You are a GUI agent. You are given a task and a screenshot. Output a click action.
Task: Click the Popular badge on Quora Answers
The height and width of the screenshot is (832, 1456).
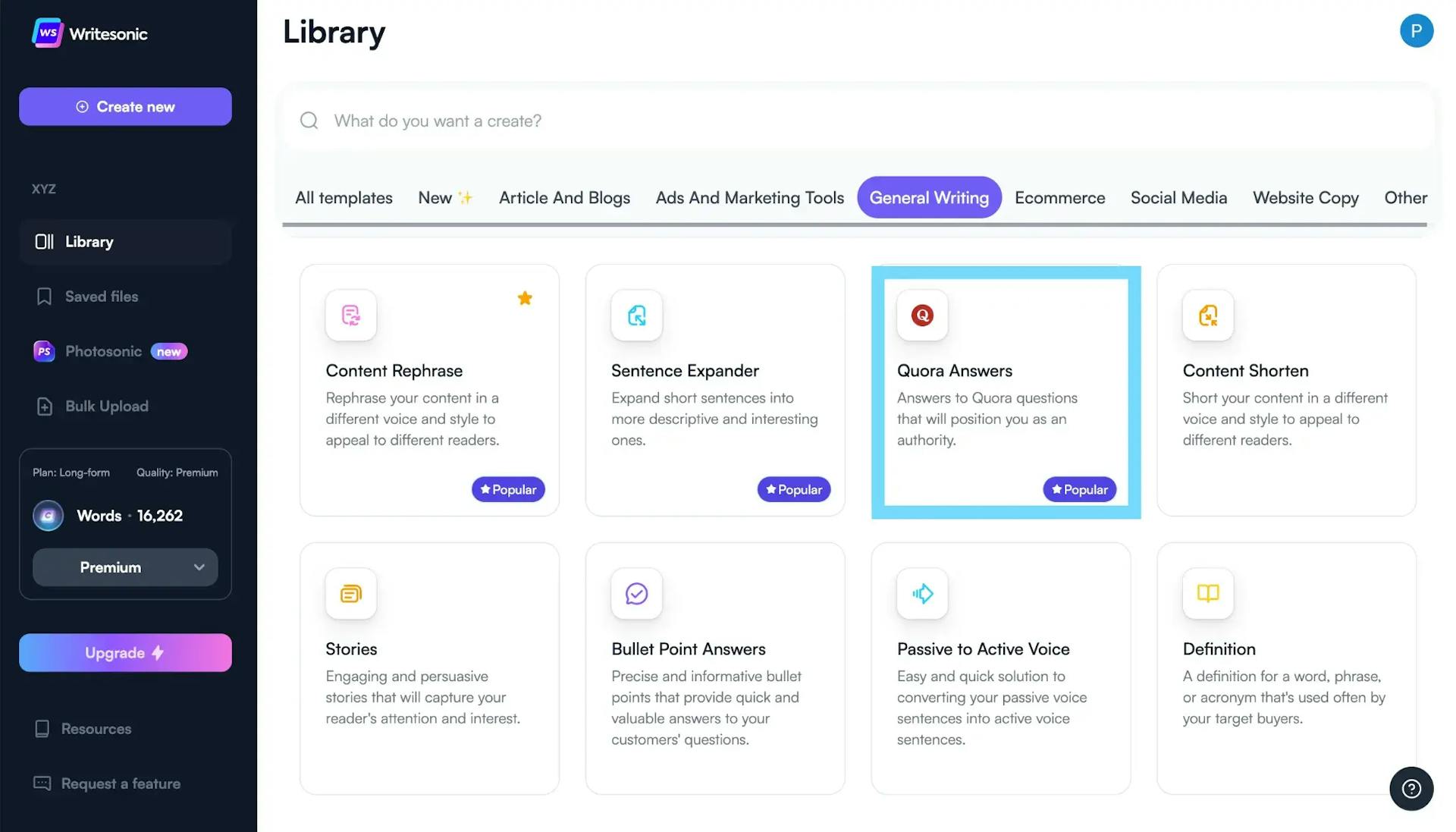pos(1079,489)
